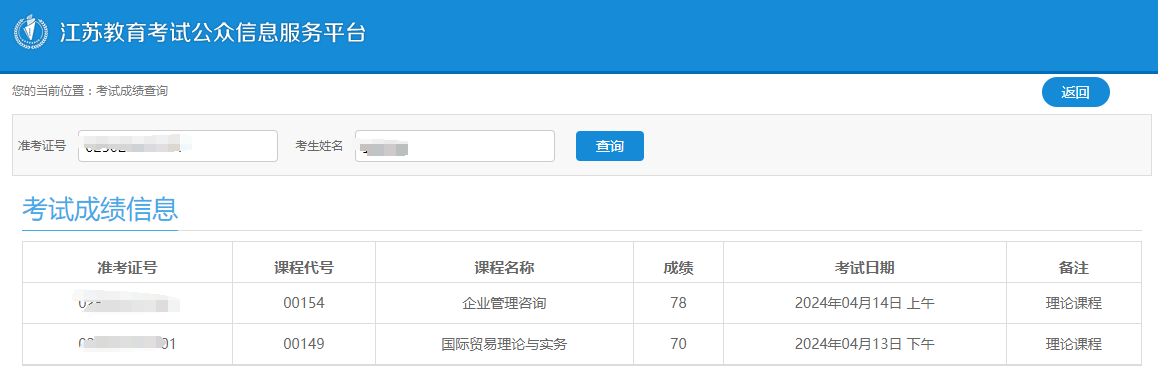Click the 考试日期 column header
1158x370 pixels.
(x=864, y=267)
